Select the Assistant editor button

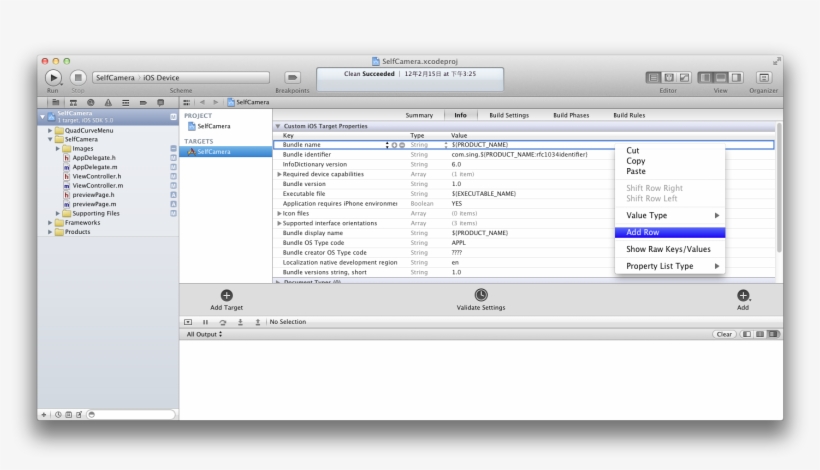click(x=669, y=77)
